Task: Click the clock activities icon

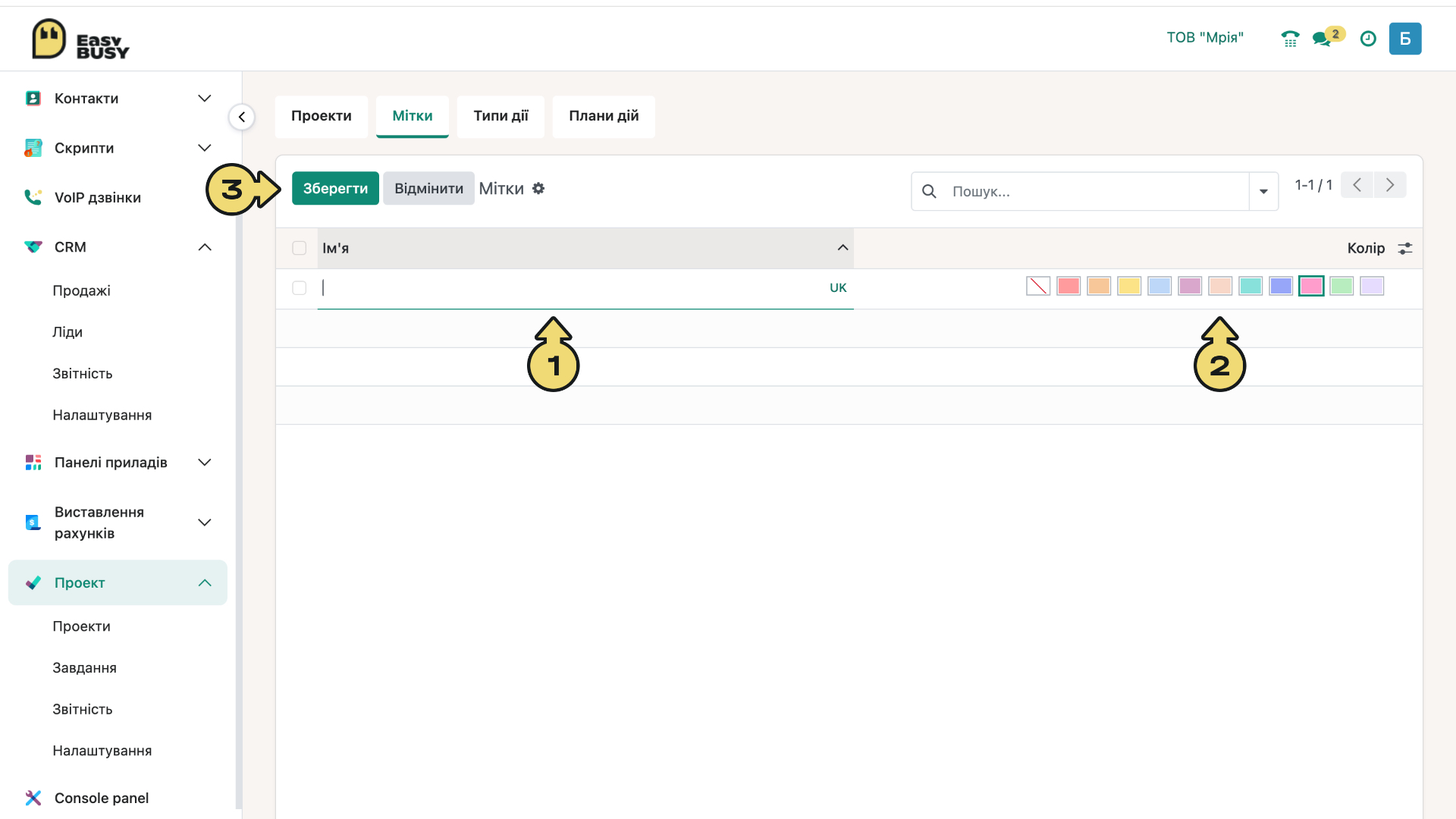Action: coord(1368,39)
